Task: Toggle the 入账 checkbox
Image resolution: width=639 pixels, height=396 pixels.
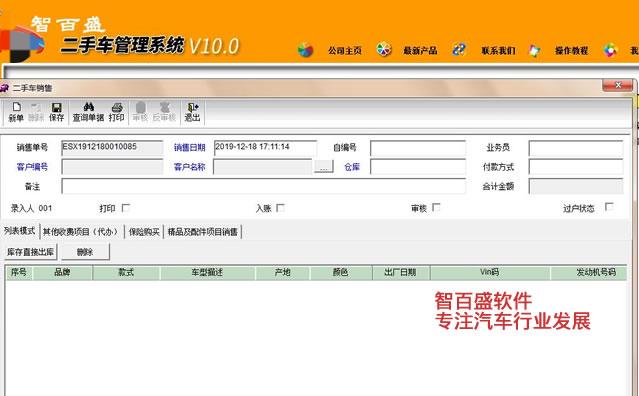Action: click(280, 208)
